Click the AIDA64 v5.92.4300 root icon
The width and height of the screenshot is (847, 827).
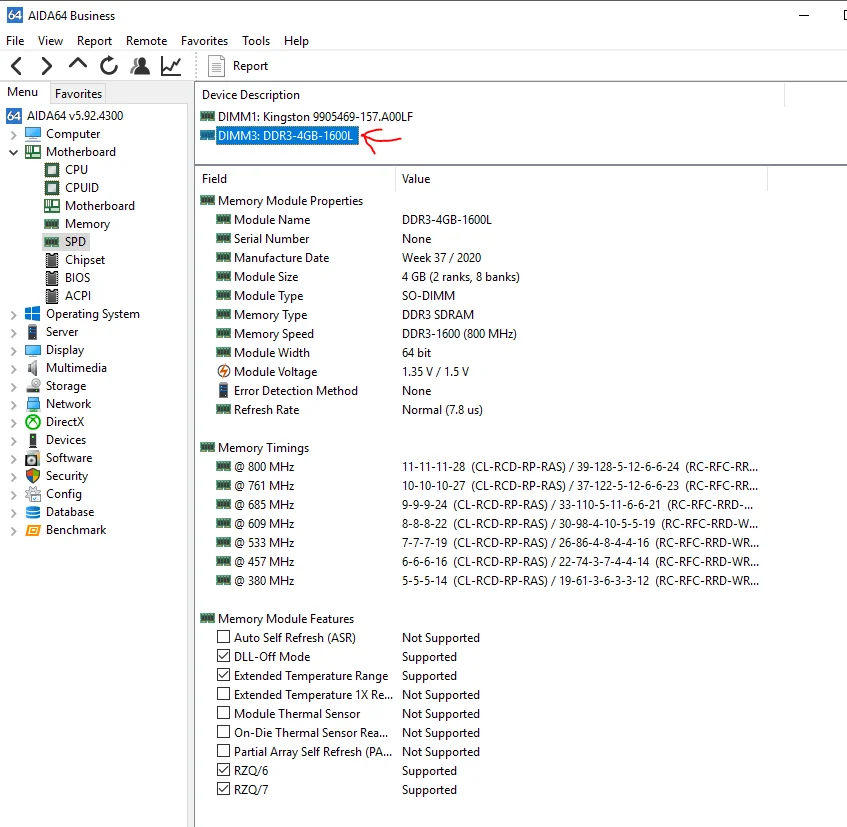14,116
